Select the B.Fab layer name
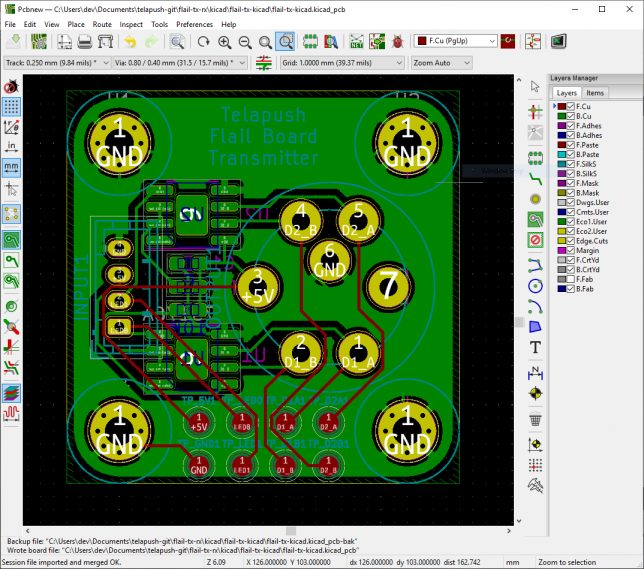The width and height of the screenshot is (644, 569). [x=584, y=289]
